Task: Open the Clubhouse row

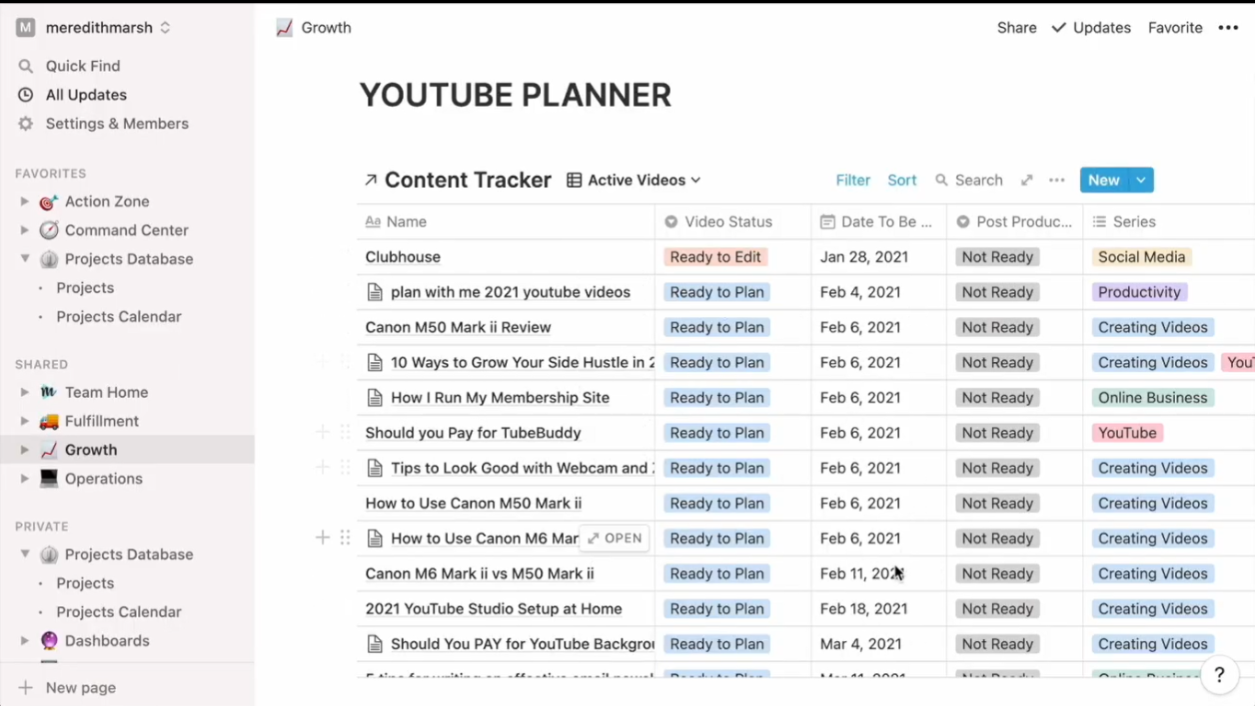Action: coord(403,257)
